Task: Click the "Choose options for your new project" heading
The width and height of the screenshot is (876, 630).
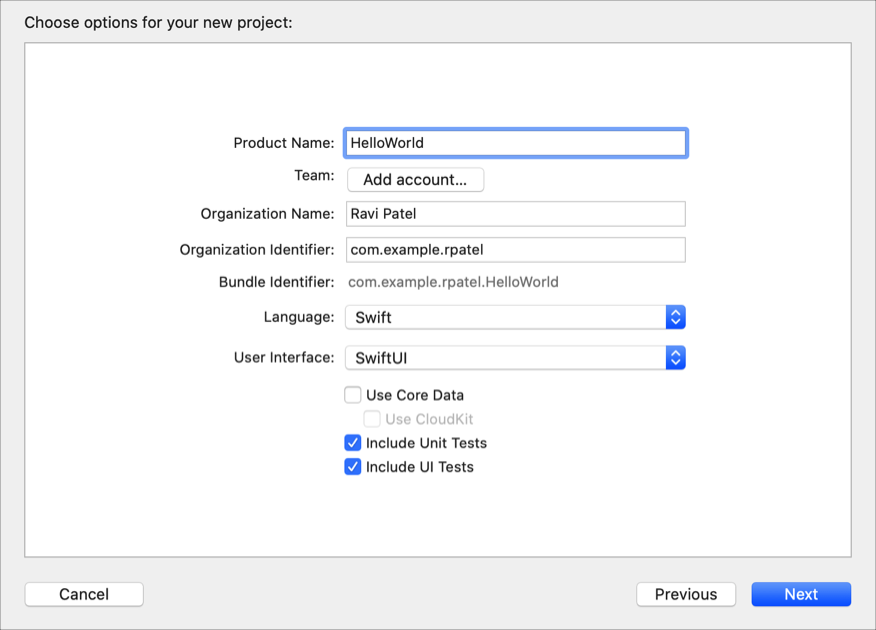Action: click(x=158, y=22)
